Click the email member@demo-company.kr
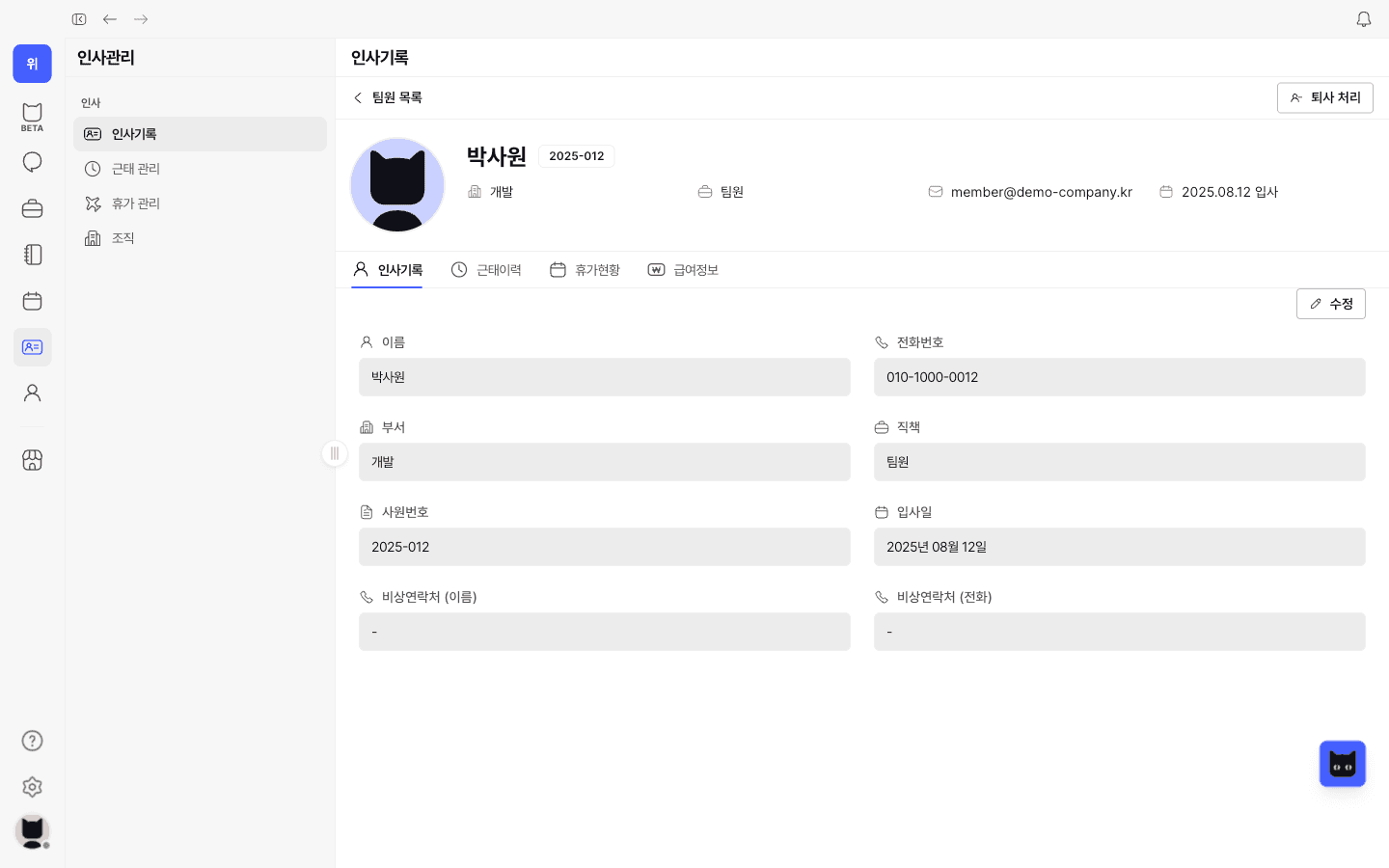1389x868 pixels. [x=1042, y=192]
